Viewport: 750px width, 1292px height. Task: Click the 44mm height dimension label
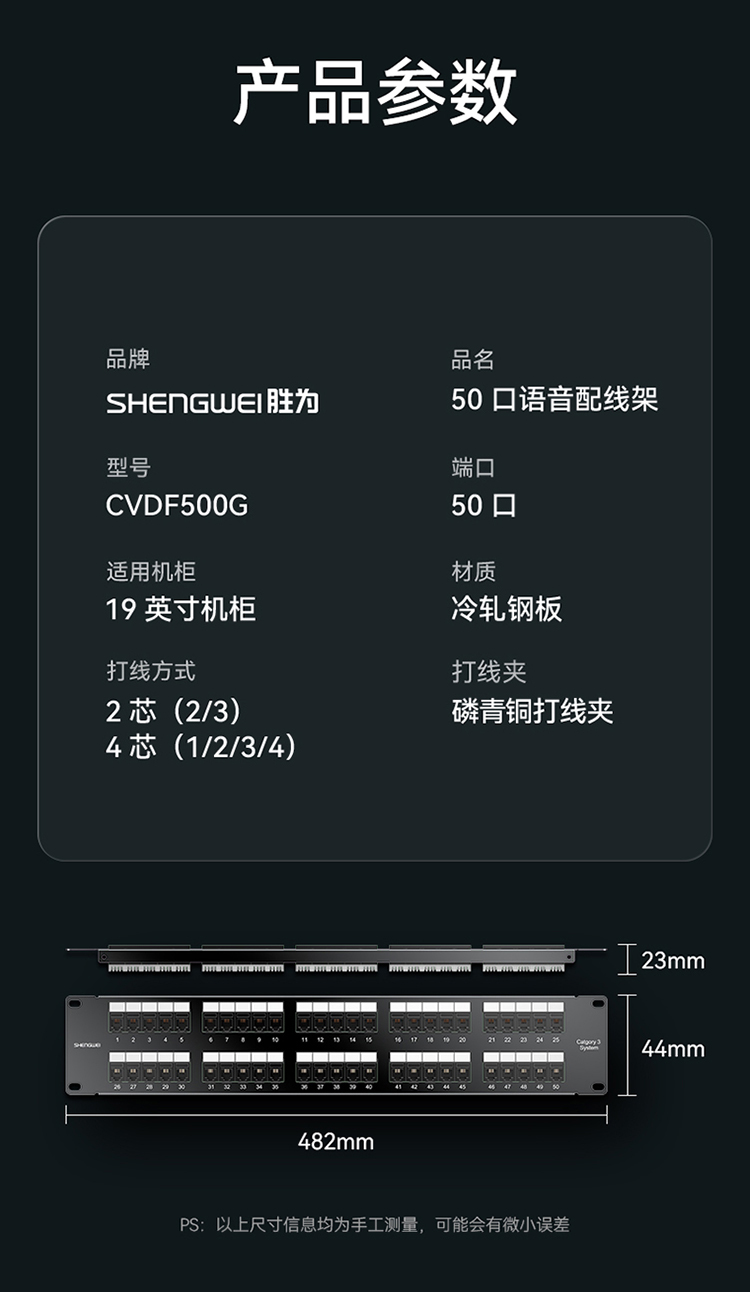673,1048
